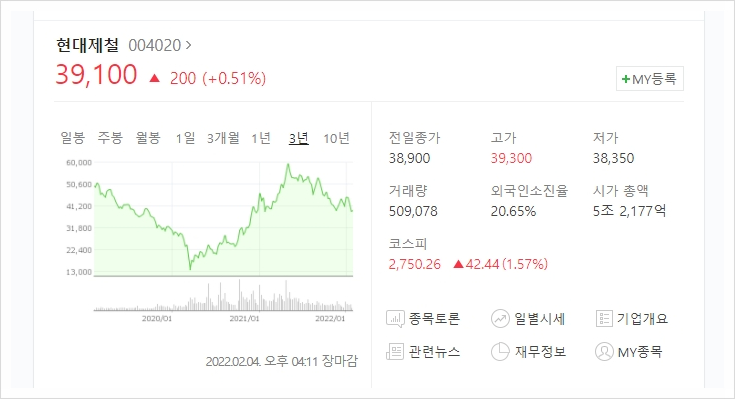Open the 재무정보 financial info icon
Screen dimensions: 735x399
[x=500, y=351]
